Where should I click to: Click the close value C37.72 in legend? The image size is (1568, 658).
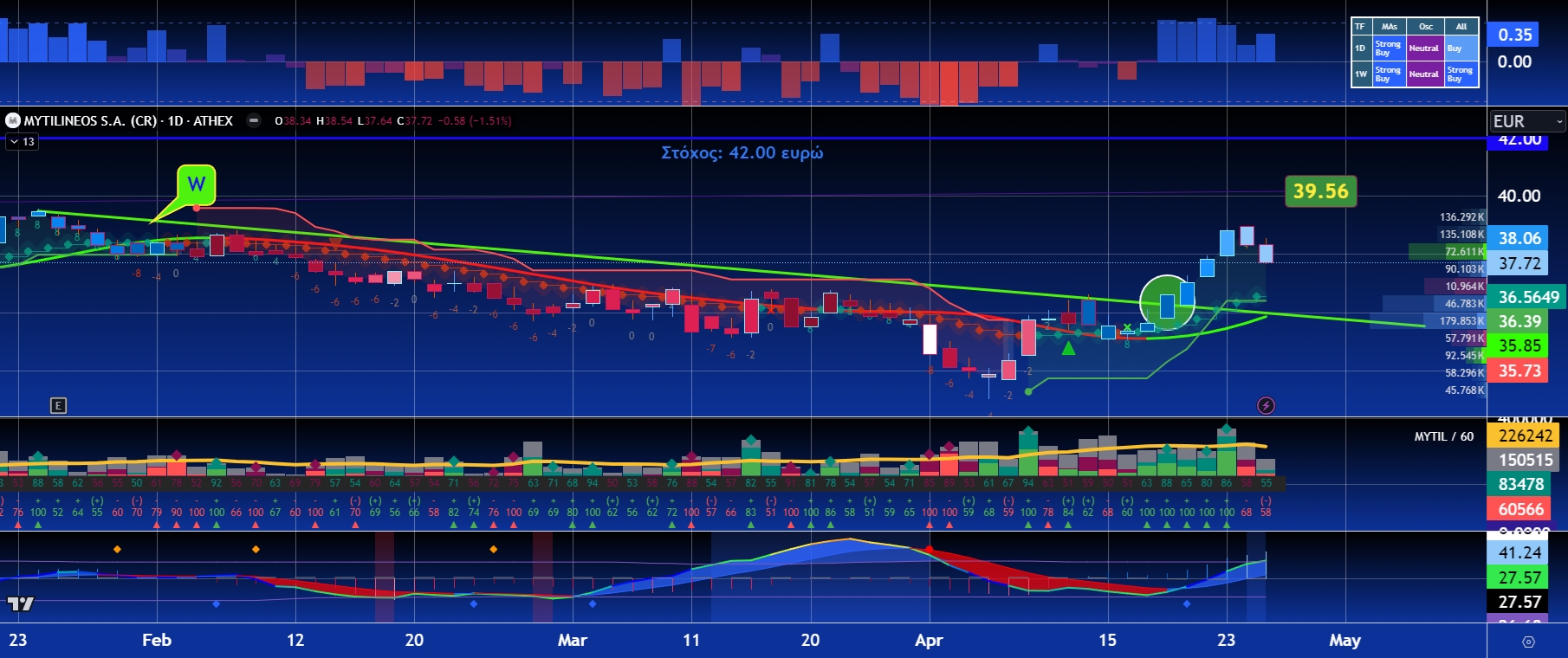(x=414, y=121)
